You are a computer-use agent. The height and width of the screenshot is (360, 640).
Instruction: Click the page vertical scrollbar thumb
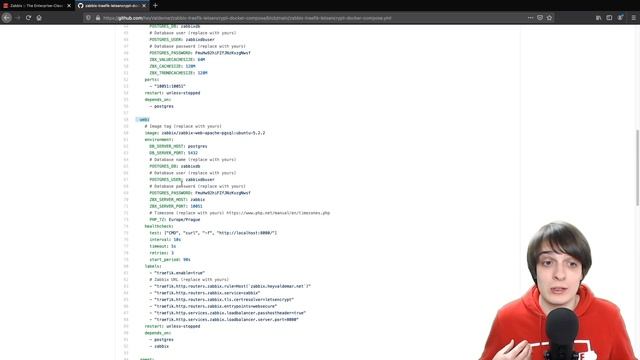click(637, 167)
